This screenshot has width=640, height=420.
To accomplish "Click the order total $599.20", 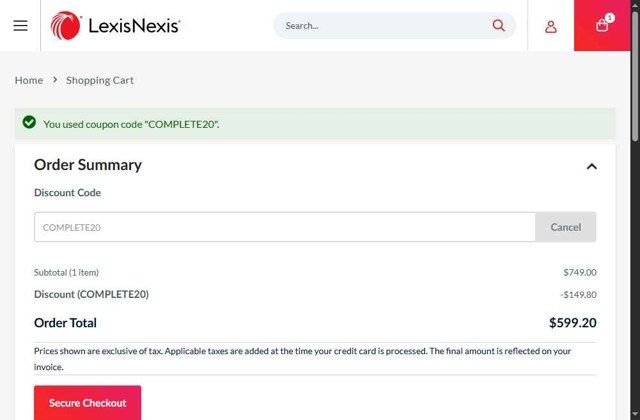I will 572,323.
